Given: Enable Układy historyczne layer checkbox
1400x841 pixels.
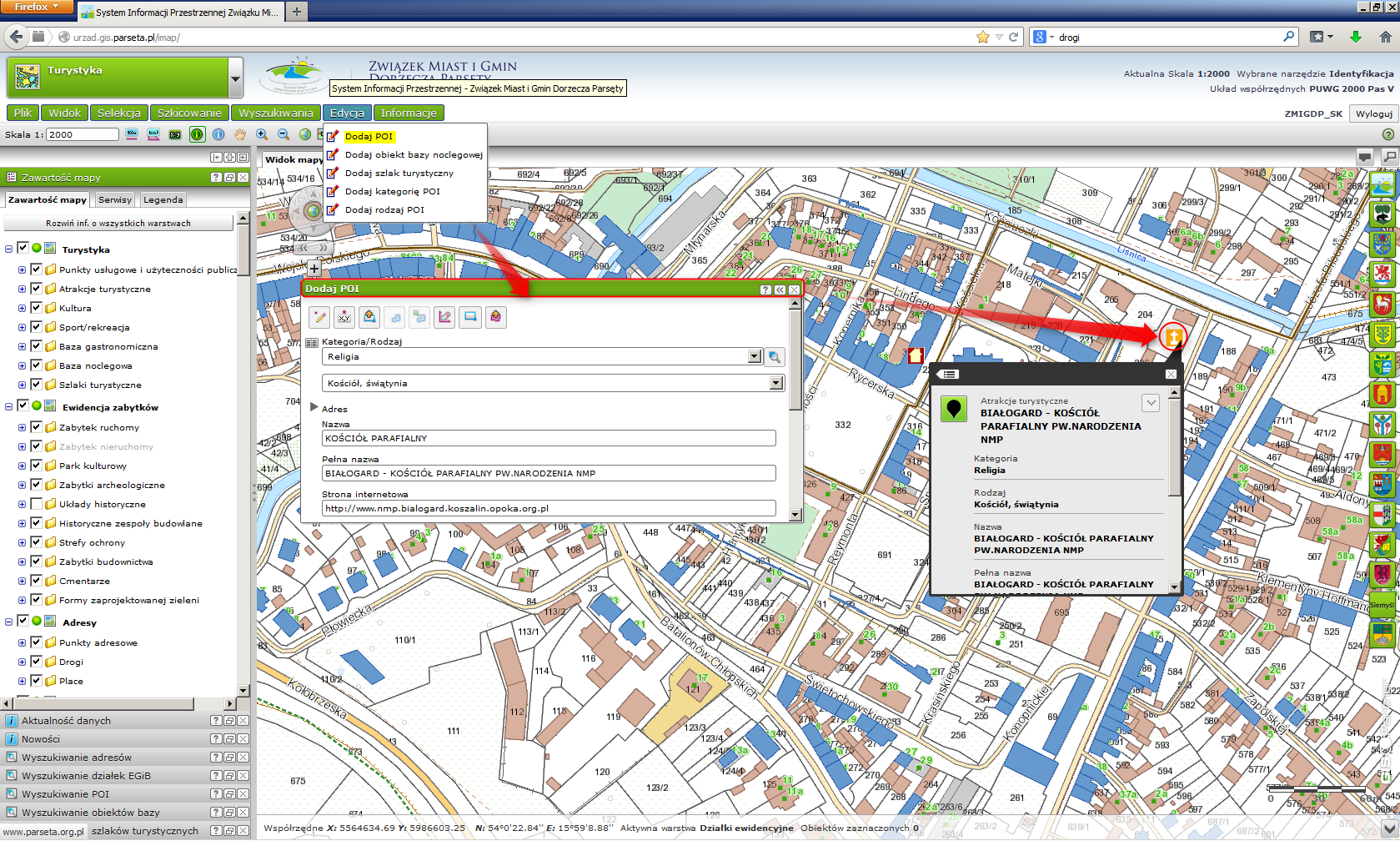Looking at the screenshot, I should click(x=36, y=504).
